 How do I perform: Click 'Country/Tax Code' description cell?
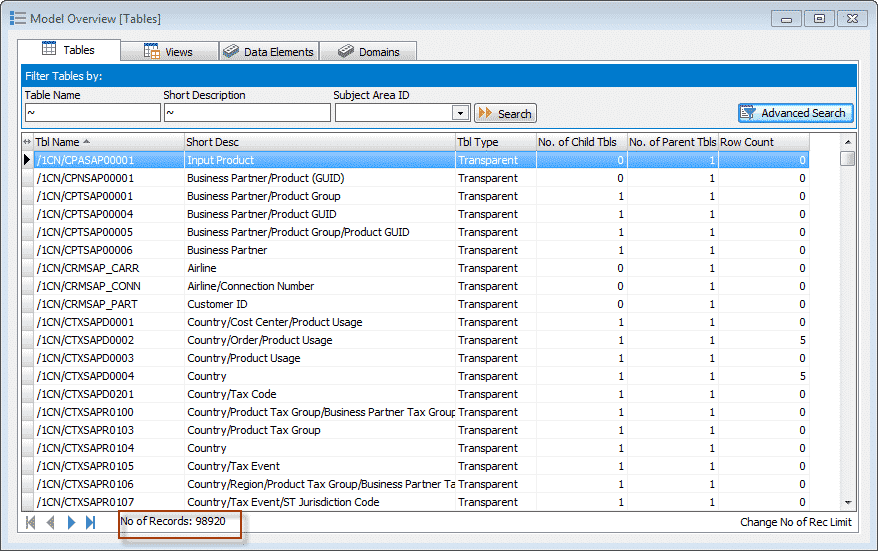point(320,394)
